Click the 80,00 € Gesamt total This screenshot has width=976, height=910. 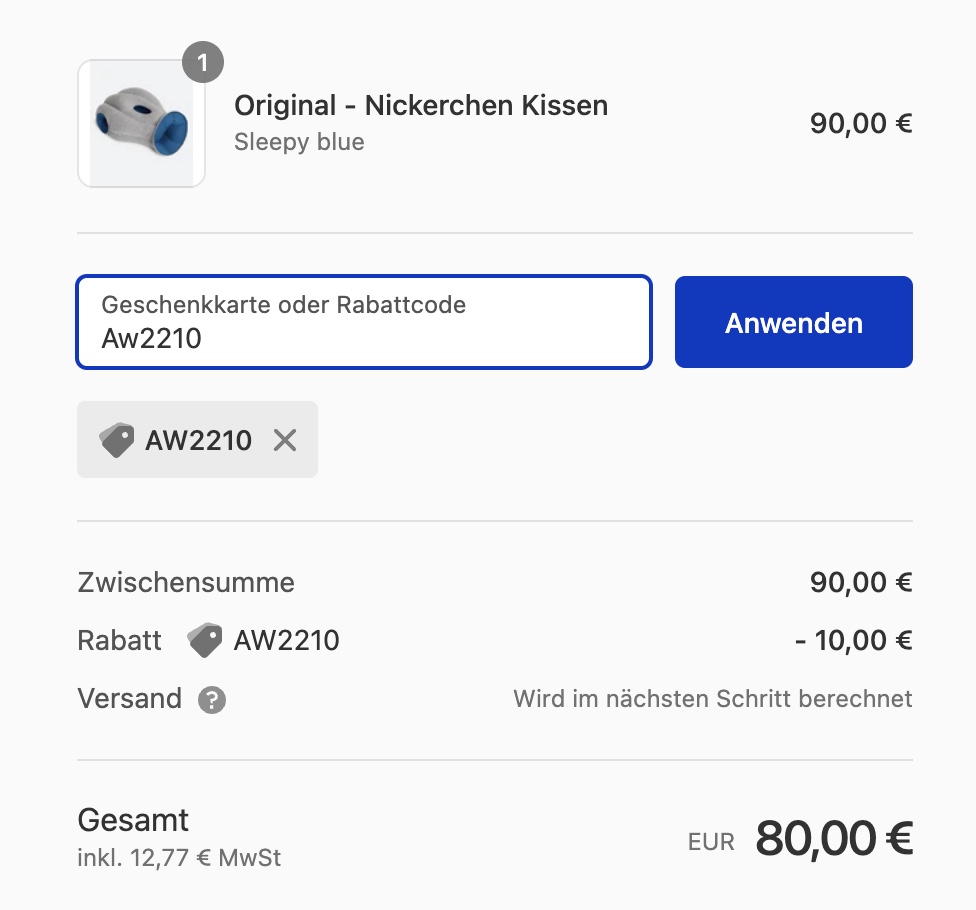point(833,838)
